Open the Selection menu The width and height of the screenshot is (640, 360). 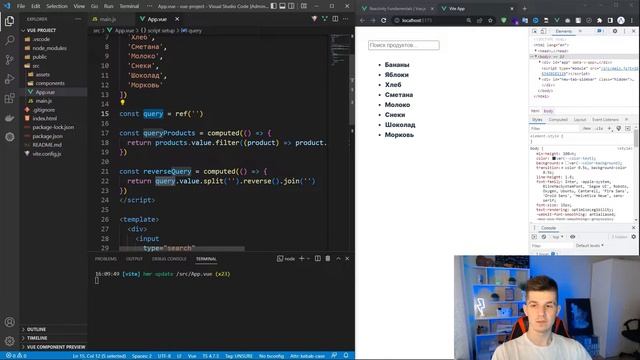[x=57, y=6]
